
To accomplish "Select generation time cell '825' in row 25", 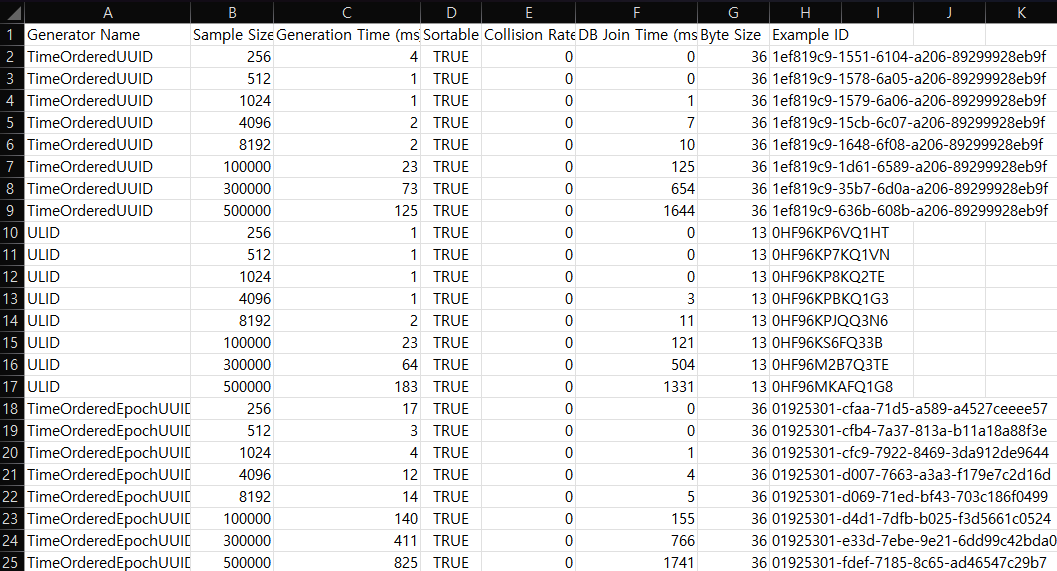I will tap(346, 562).
